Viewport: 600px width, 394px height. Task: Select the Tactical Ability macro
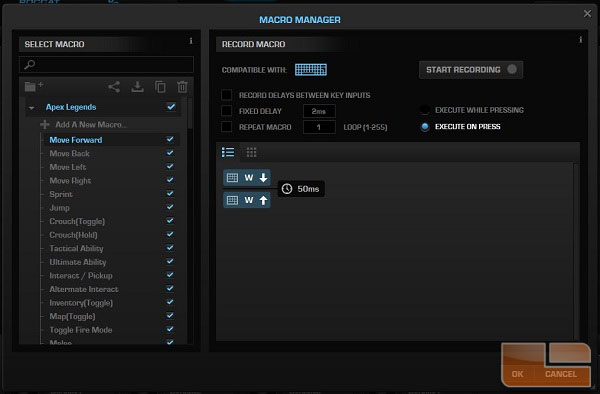click(x=76, y=249)
